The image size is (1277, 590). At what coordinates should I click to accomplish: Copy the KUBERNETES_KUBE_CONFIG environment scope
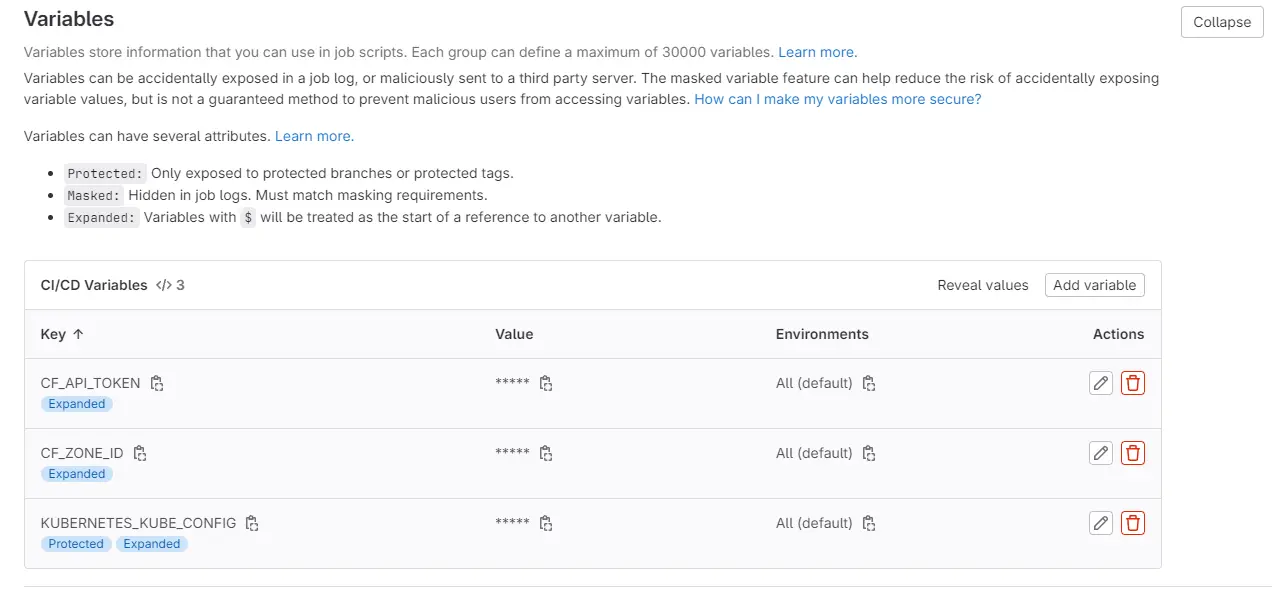(869, 523)
